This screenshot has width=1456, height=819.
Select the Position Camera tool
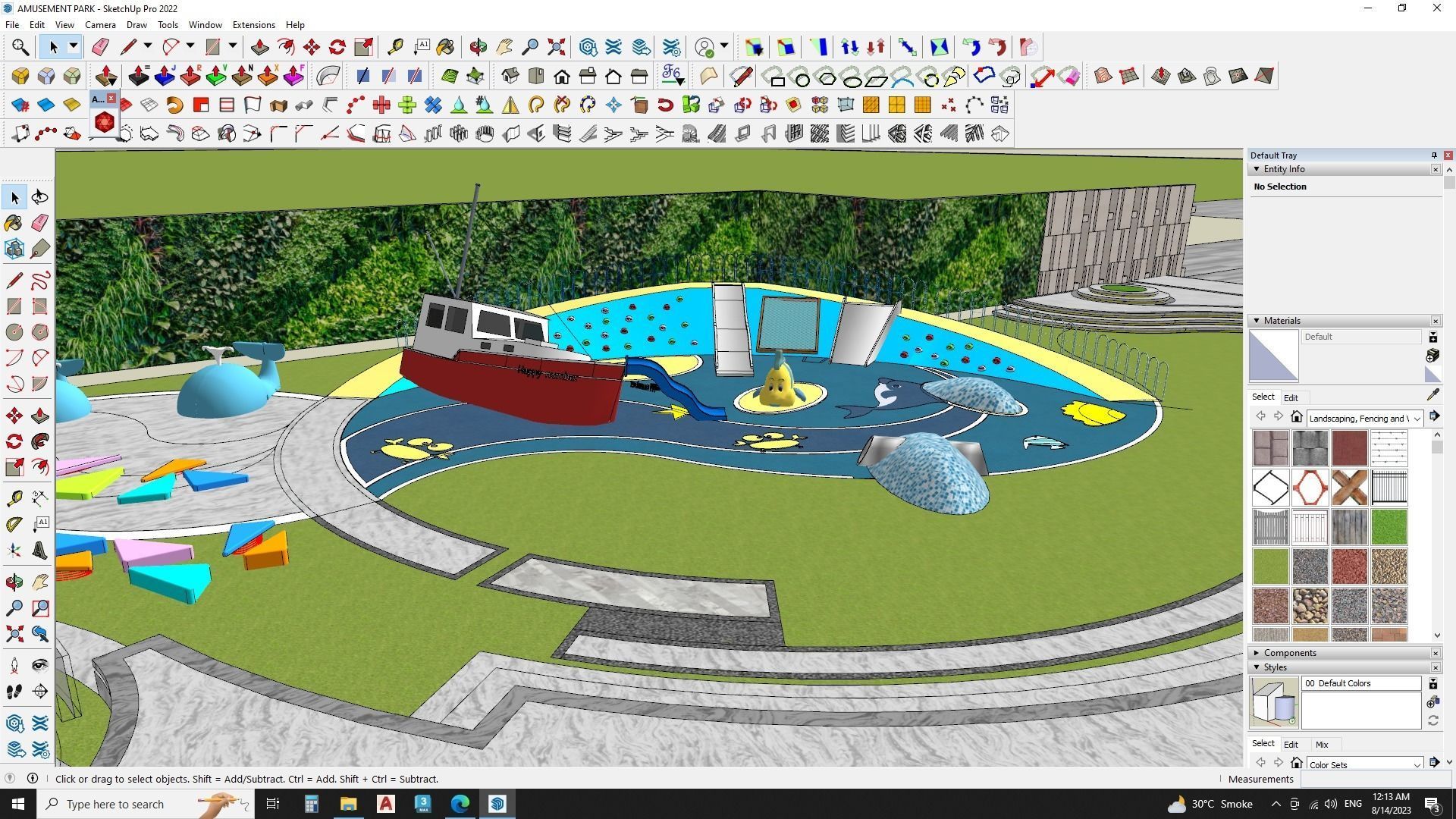14,666
